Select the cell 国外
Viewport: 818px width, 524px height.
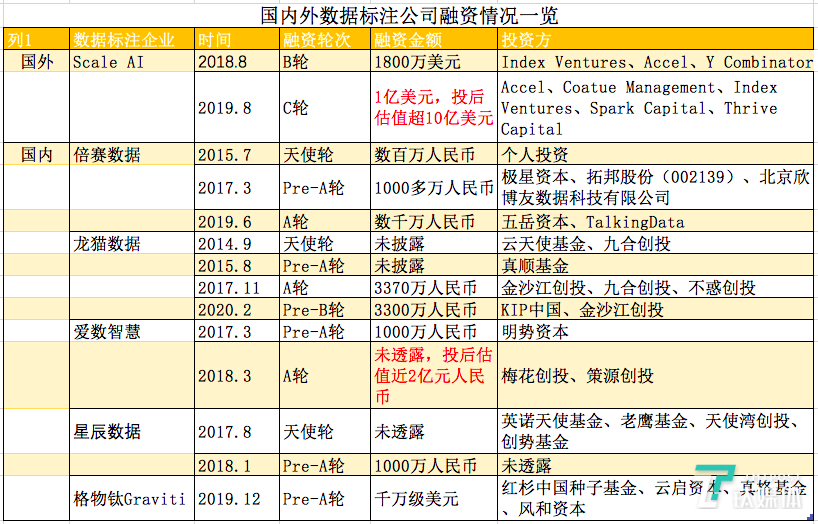pyautogui.click(x=37, y=61)
